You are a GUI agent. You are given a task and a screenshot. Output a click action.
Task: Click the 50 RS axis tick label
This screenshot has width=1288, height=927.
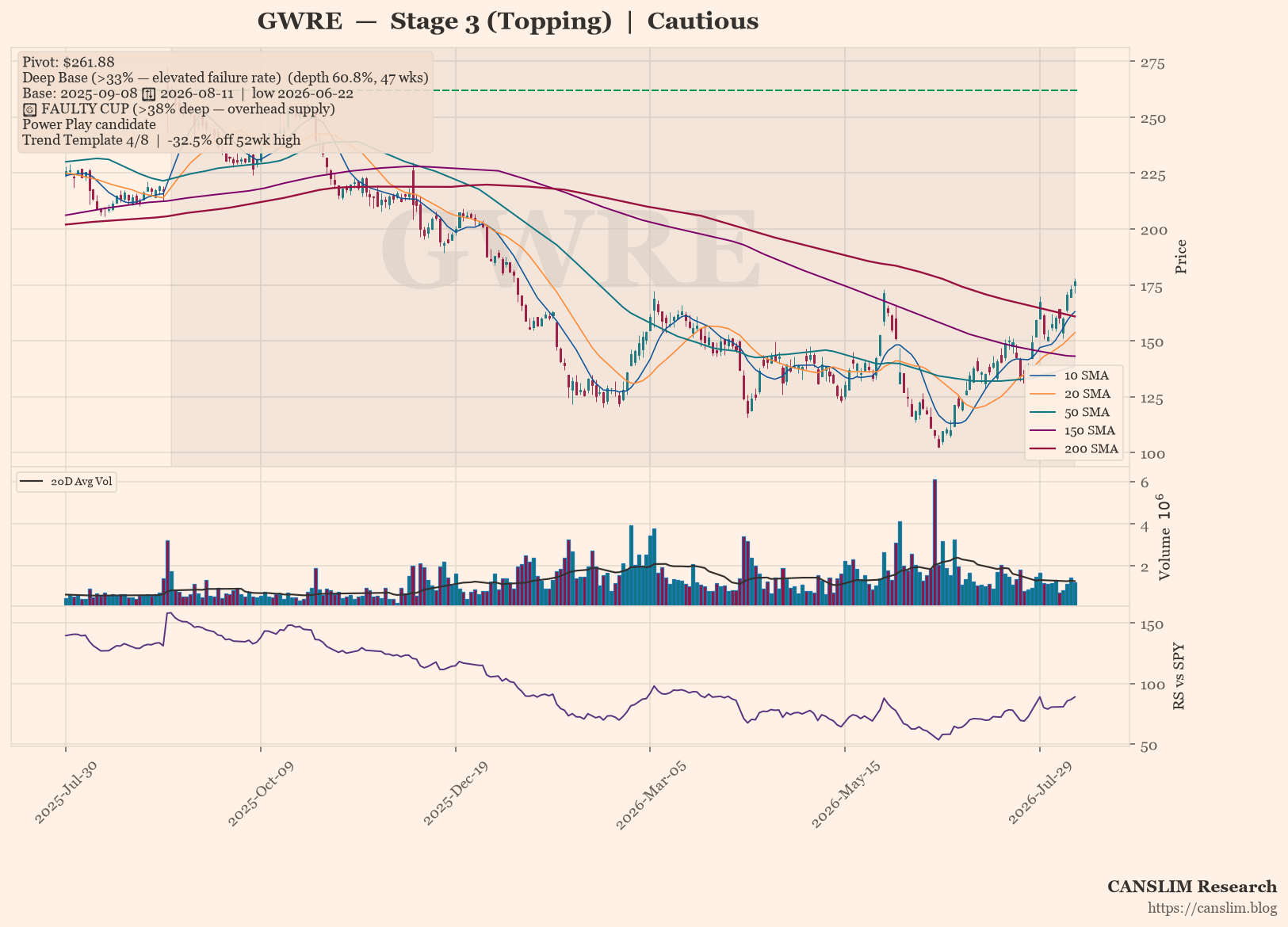point(1148,746)
